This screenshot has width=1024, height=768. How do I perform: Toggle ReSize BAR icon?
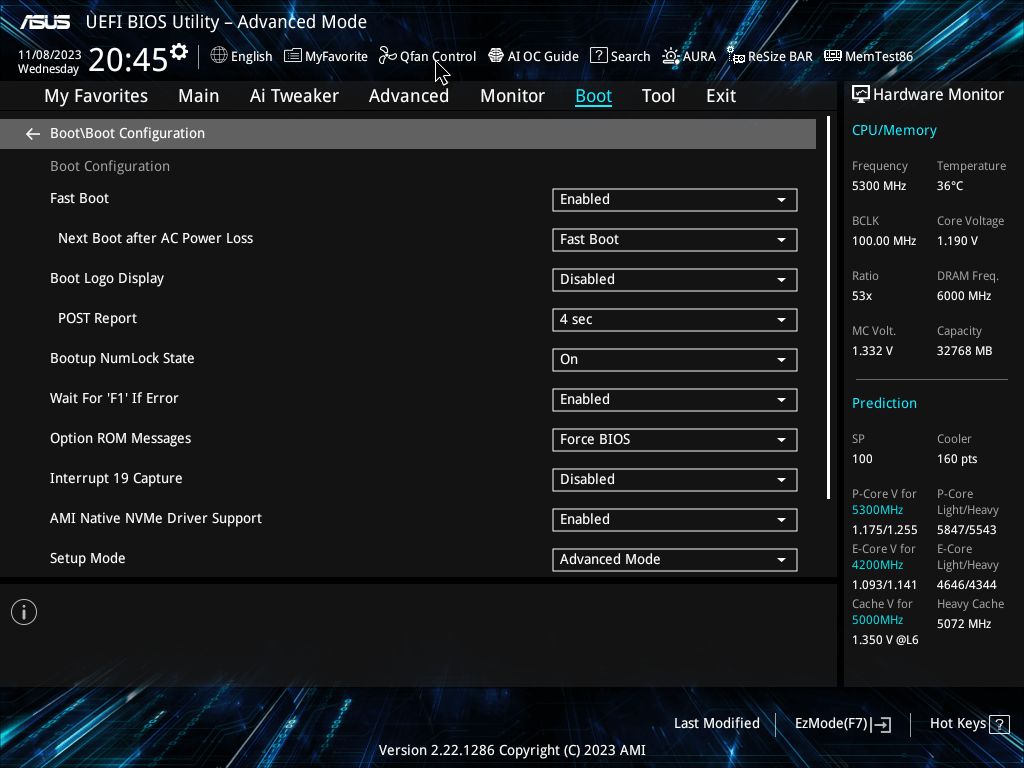(736, 56)
